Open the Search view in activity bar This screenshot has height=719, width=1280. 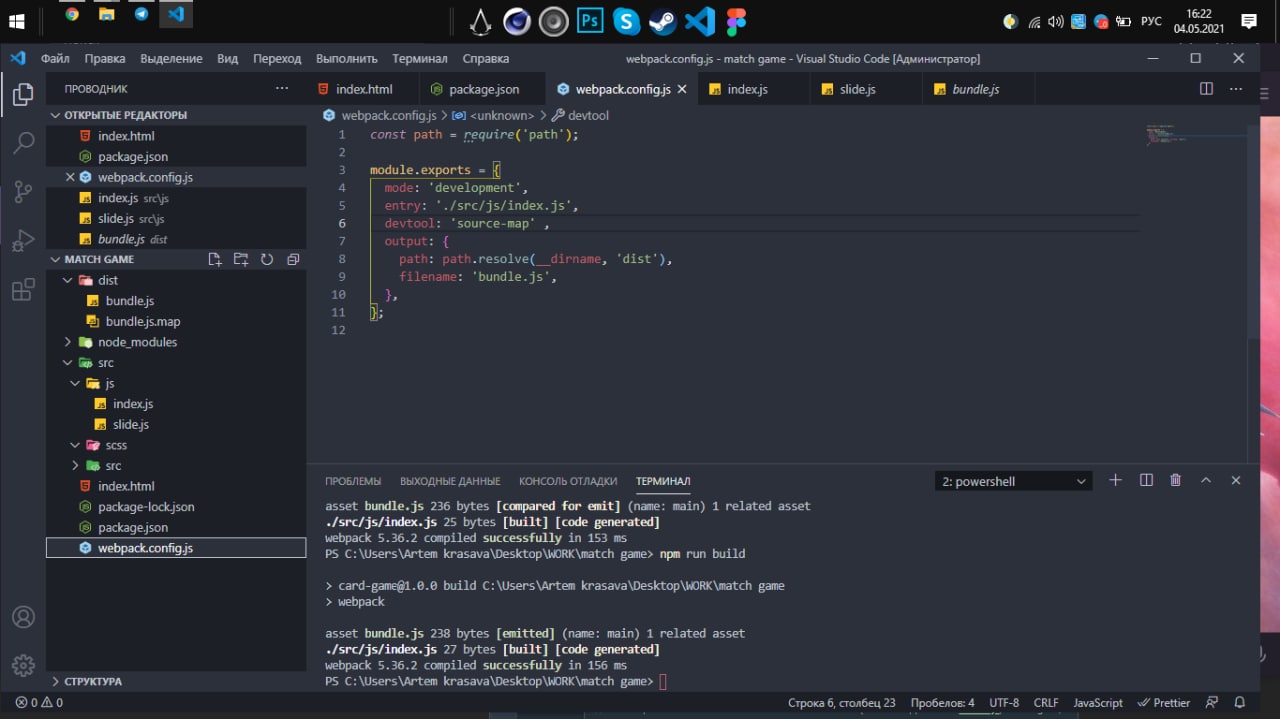click(x=23, y=143)
